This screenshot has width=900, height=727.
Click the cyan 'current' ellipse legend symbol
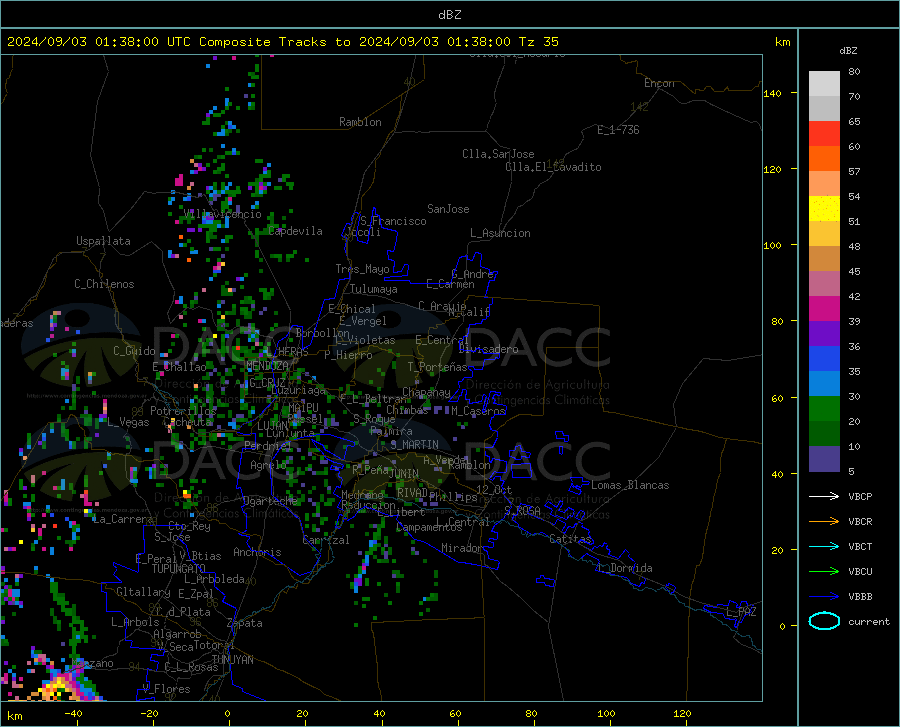(824, 621)
